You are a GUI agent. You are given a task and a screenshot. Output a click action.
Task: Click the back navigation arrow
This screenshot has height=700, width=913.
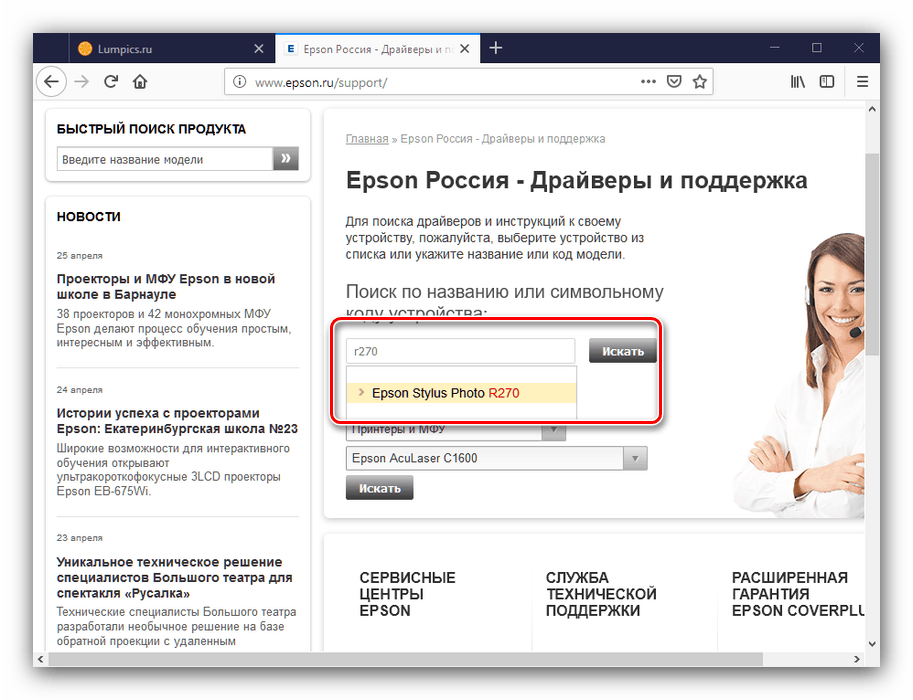coord(51,81)
